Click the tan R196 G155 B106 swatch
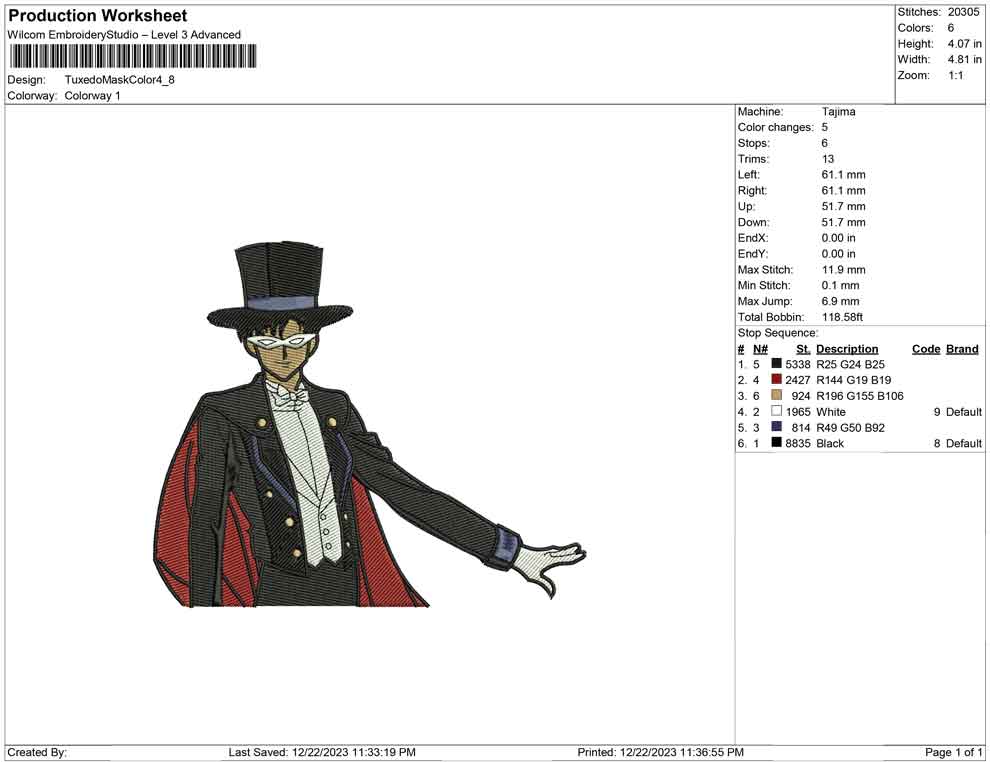The image size is (990, 762). 777,395
